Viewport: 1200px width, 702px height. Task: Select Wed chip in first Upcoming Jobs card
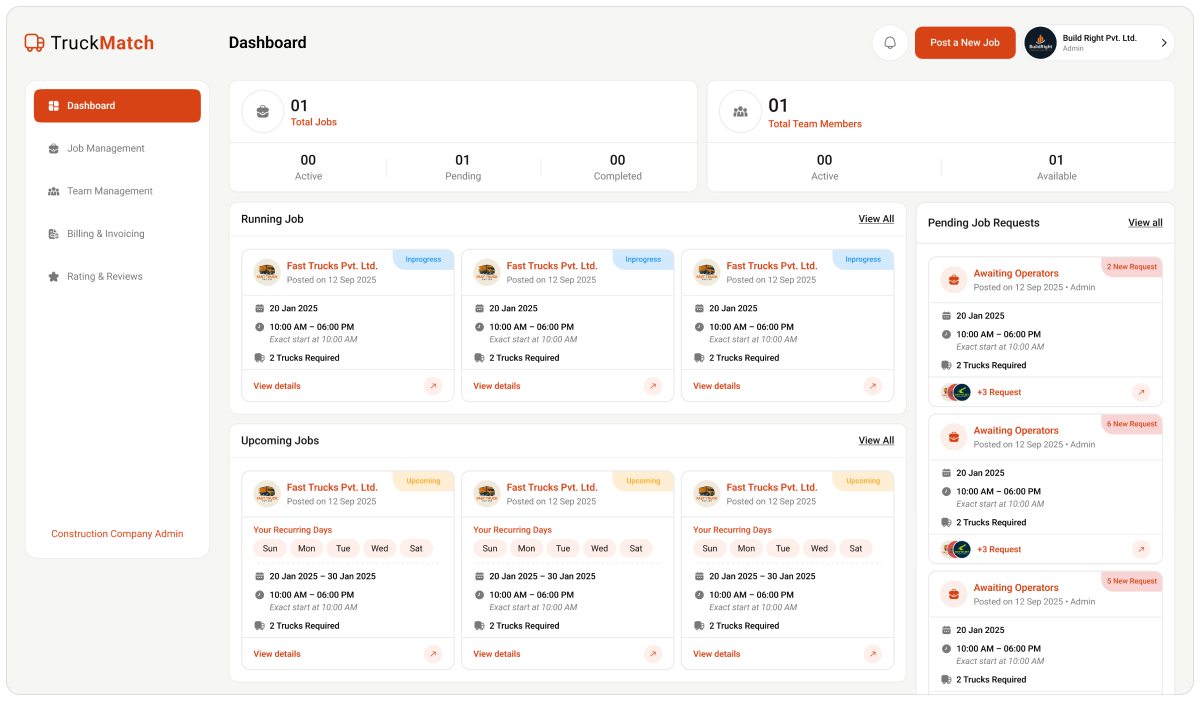379,548
